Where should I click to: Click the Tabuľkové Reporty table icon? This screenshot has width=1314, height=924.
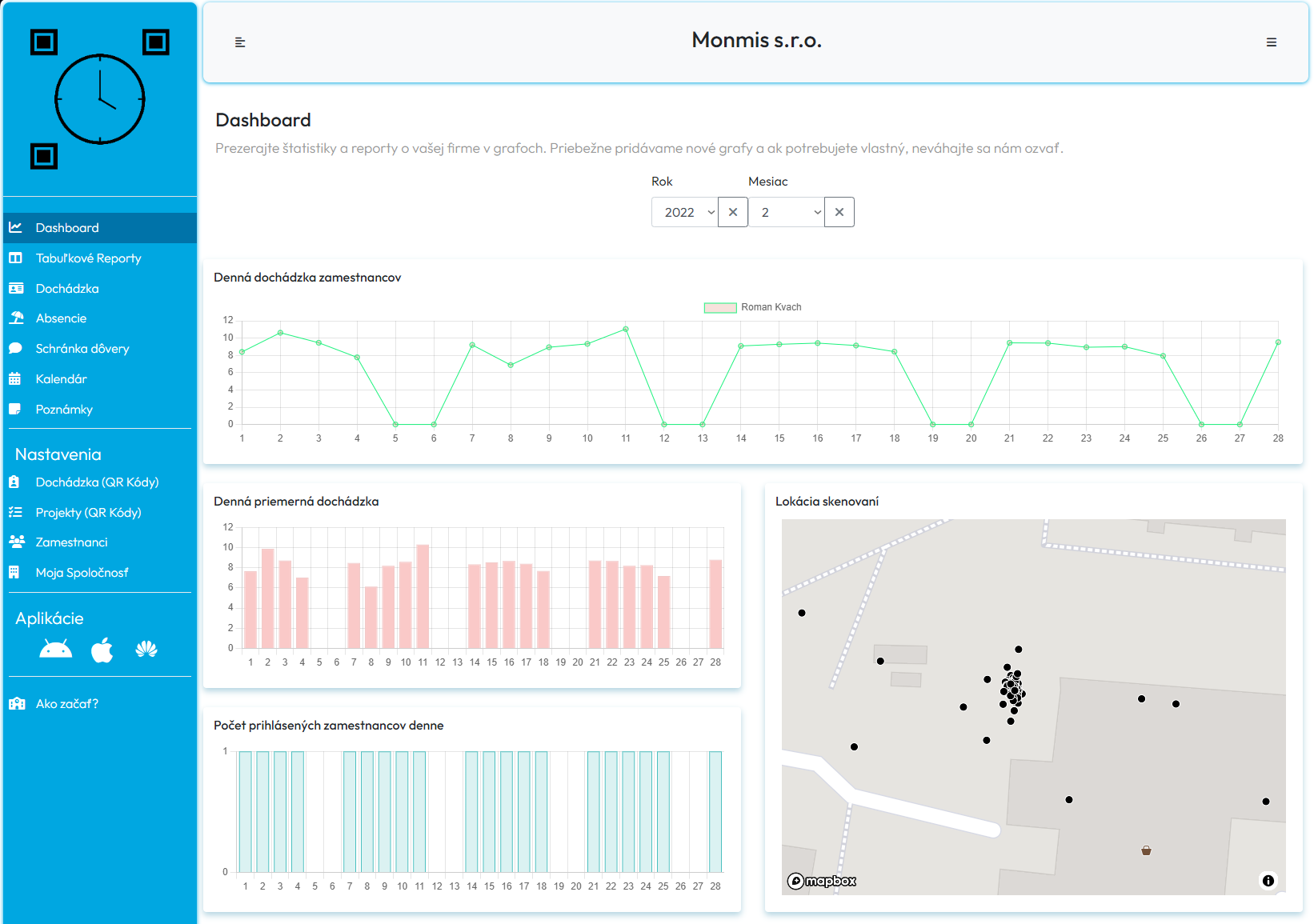point(15,258)
